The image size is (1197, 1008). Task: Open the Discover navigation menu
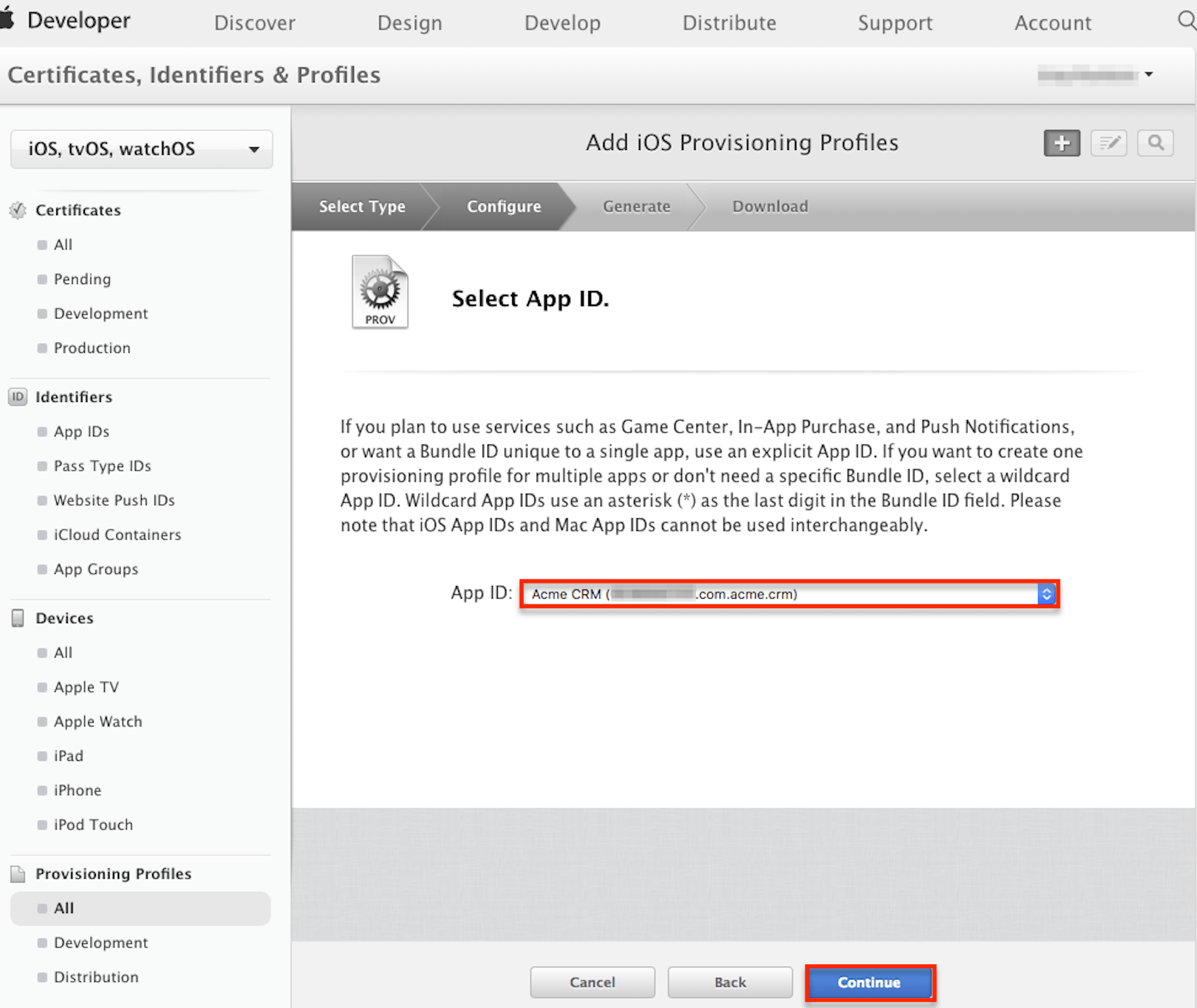pyautogui.click(x=255, y=23)
